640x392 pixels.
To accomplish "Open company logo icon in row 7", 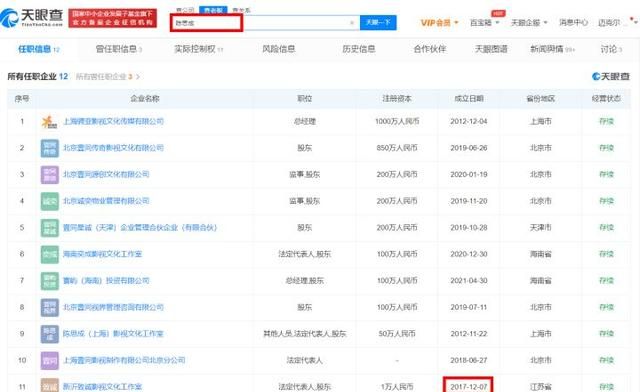I will pos(49,281).
